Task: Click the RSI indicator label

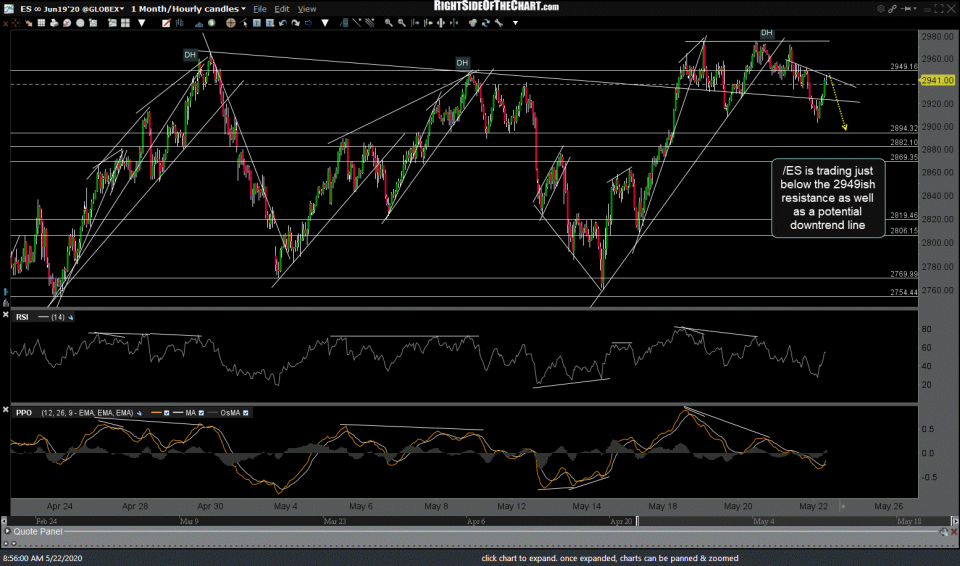Action: (22, 317)
